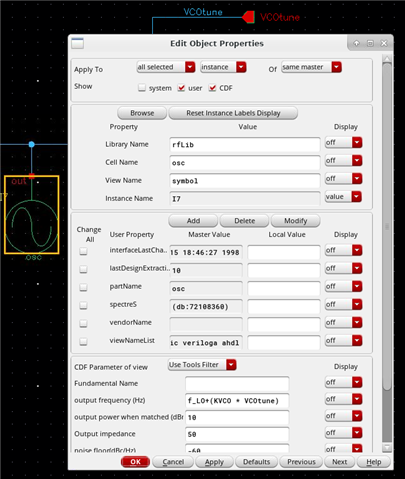
Task: Click the roll-up arrow icon in title bar
Action: (x=356, y=43)
